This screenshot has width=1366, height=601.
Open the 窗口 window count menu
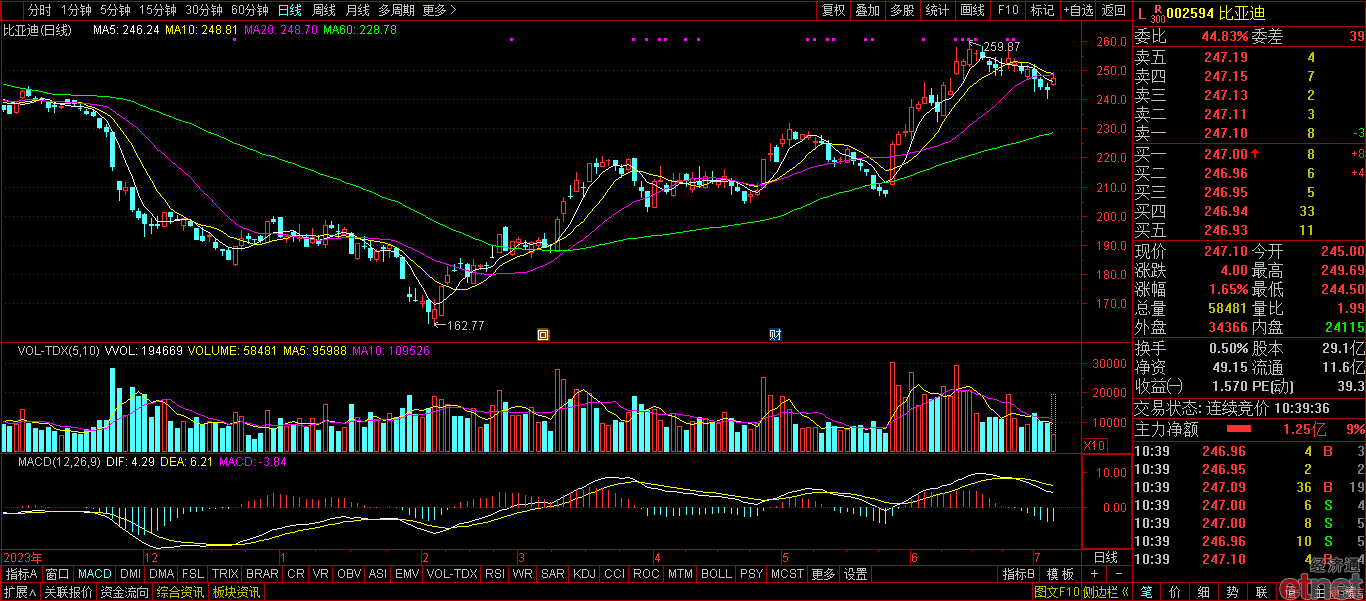pos(57,574)
